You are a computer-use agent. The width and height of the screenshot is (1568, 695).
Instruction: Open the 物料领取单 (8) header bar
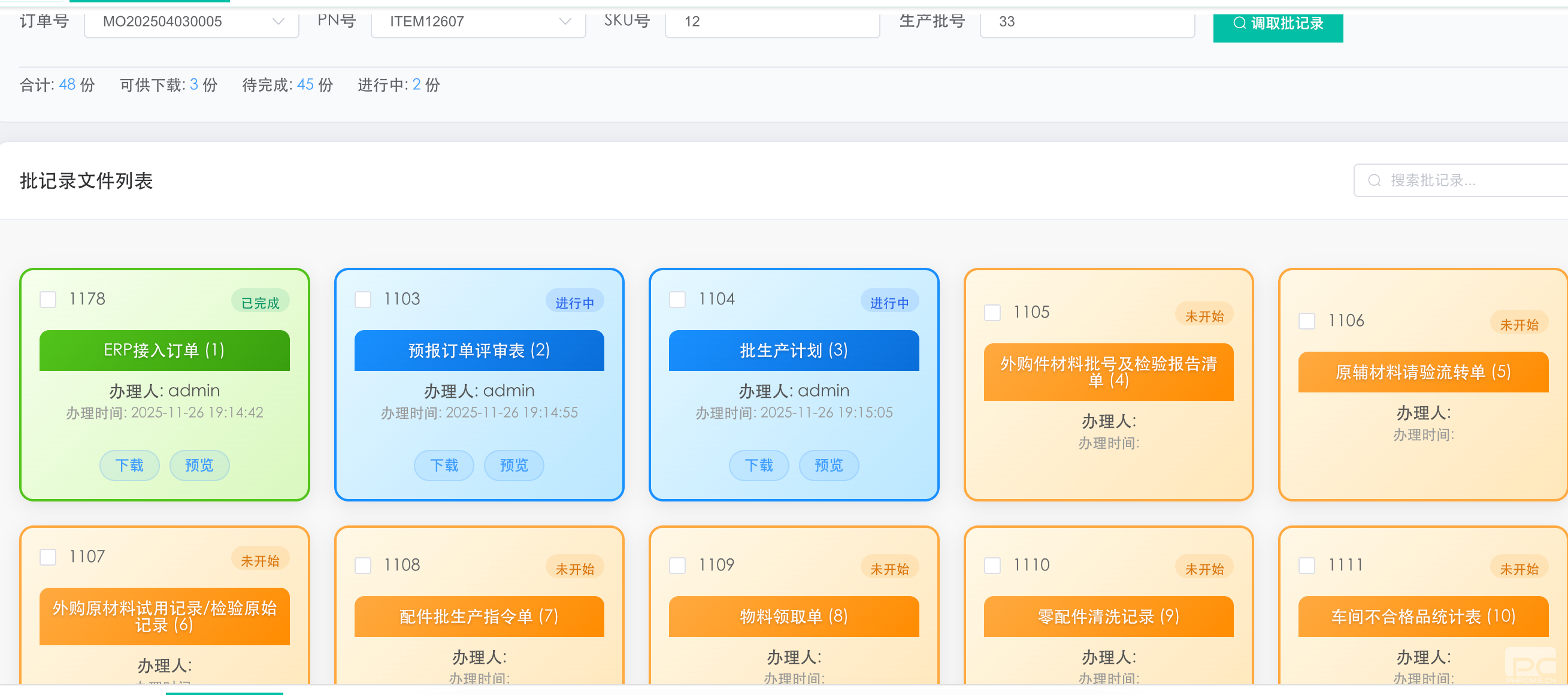[793, 617]
